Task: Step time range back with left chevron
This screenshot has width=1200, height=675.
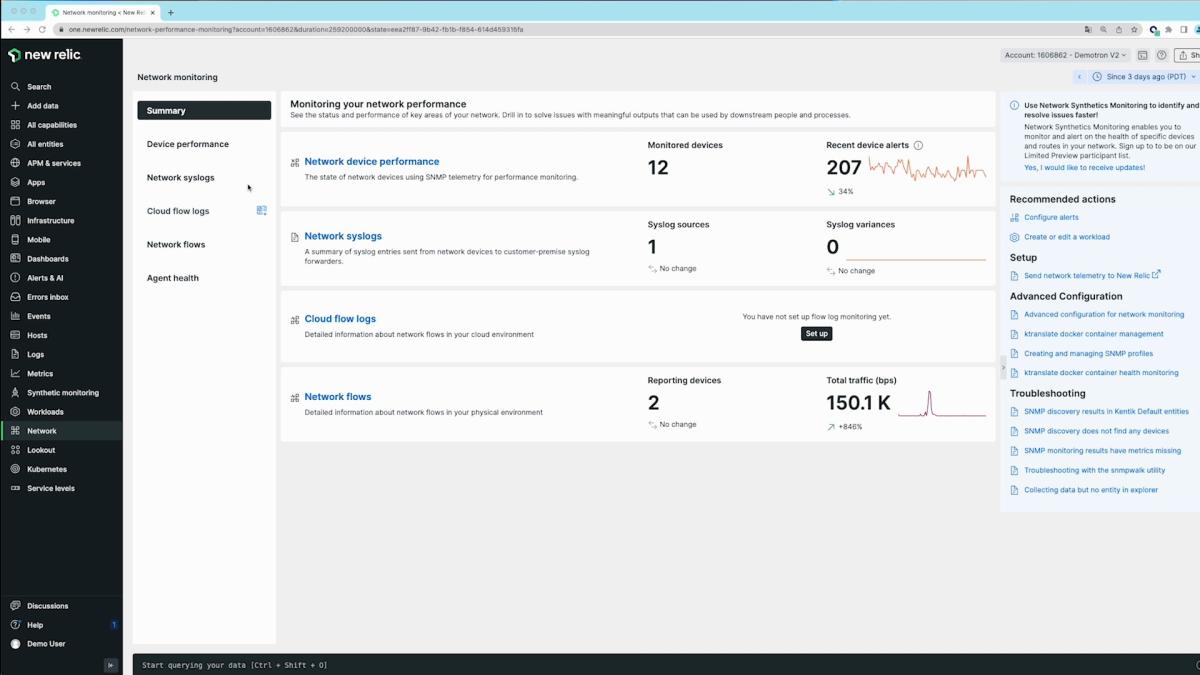Action: (x=1079, y=77)
